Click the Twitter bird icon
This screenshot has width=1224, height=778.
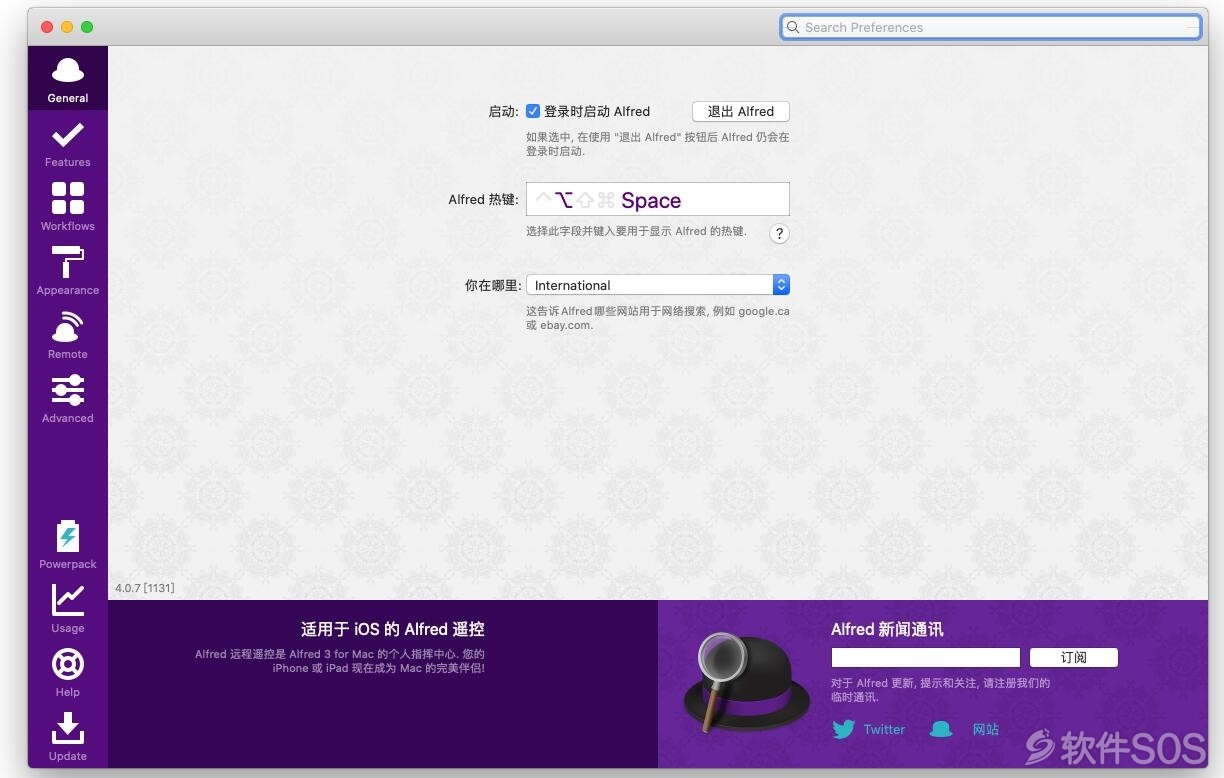point(844,729)
